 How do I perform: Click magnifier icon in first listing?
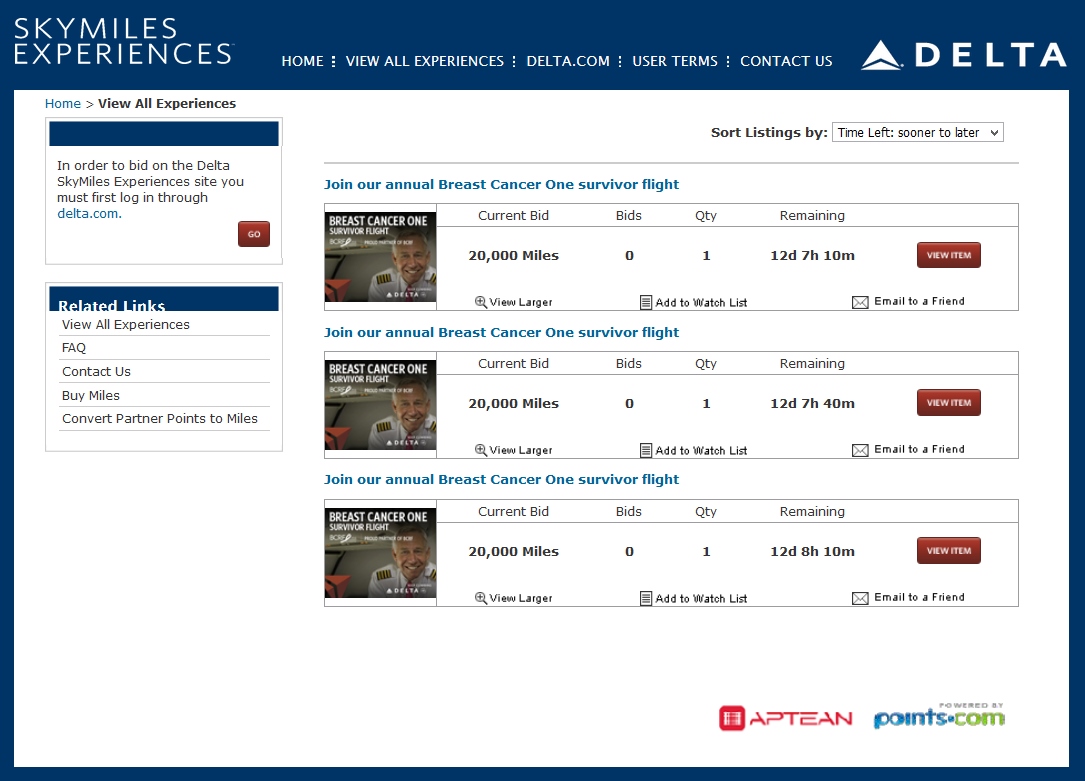click(481, 302)
